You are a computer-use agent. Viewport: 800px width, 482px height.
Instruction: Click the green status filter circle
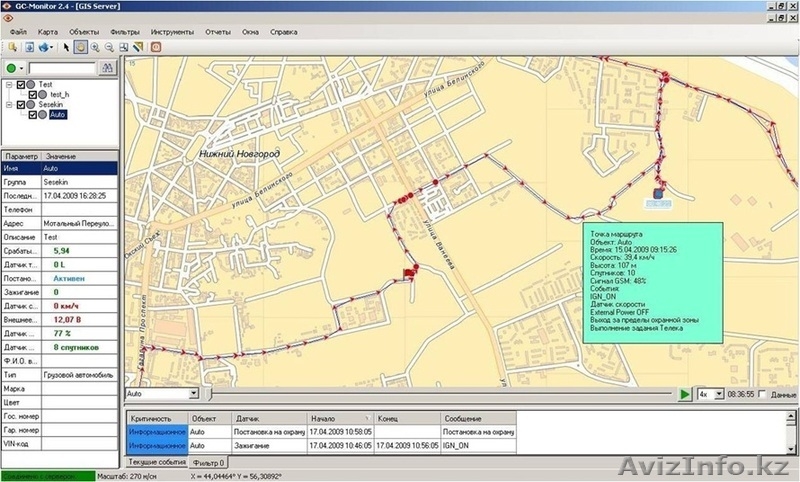coord(11,68)
